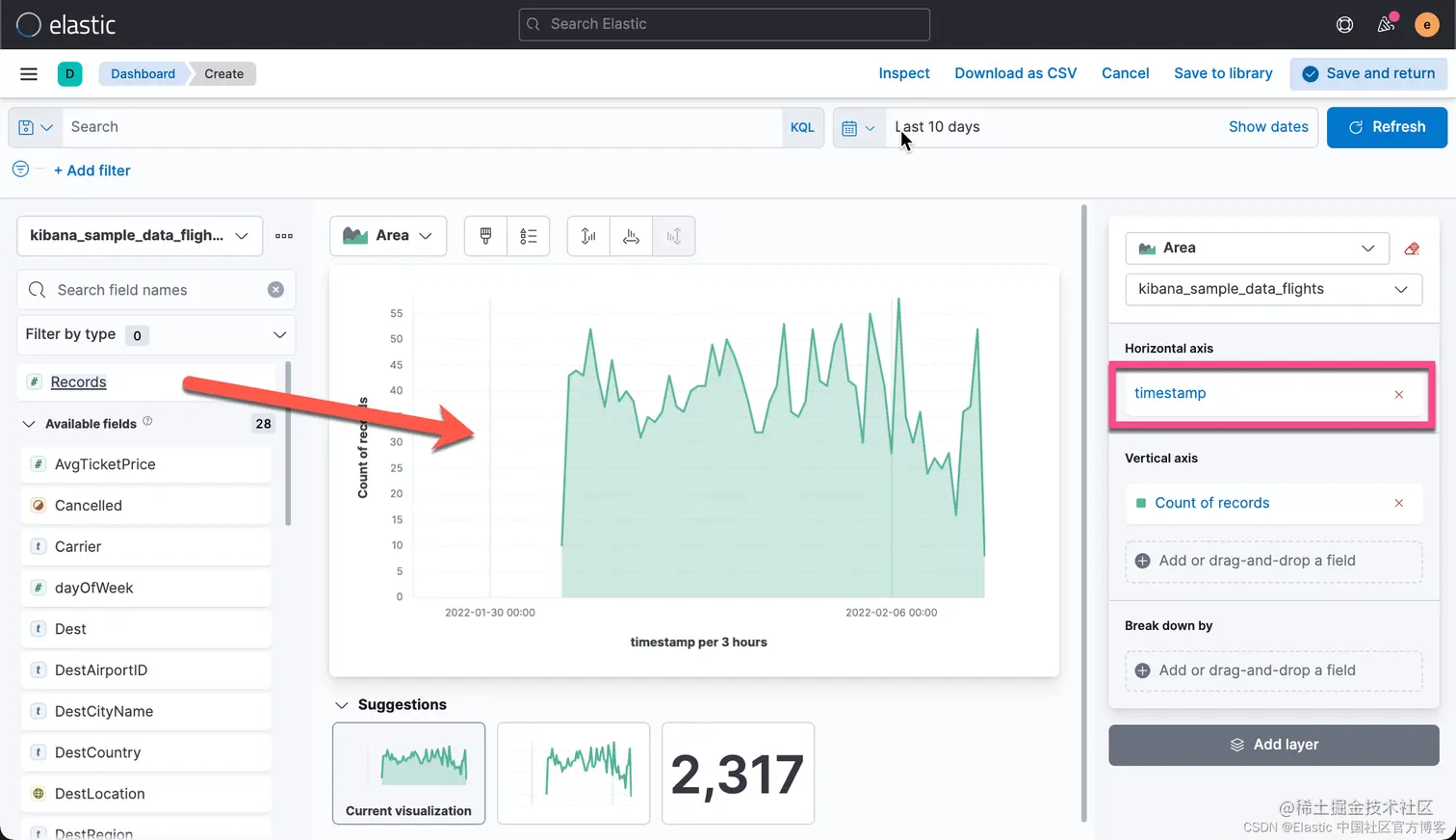Click the Create breadcrumb
This screenshot has width=1456, height=840.
pyautogui.click(x=223, y=74)
